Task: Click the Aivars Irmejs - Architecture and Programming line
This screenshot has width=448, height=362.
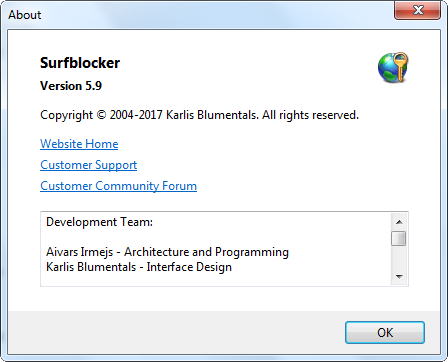Action: pyautogui.click(x=167, y=252)
